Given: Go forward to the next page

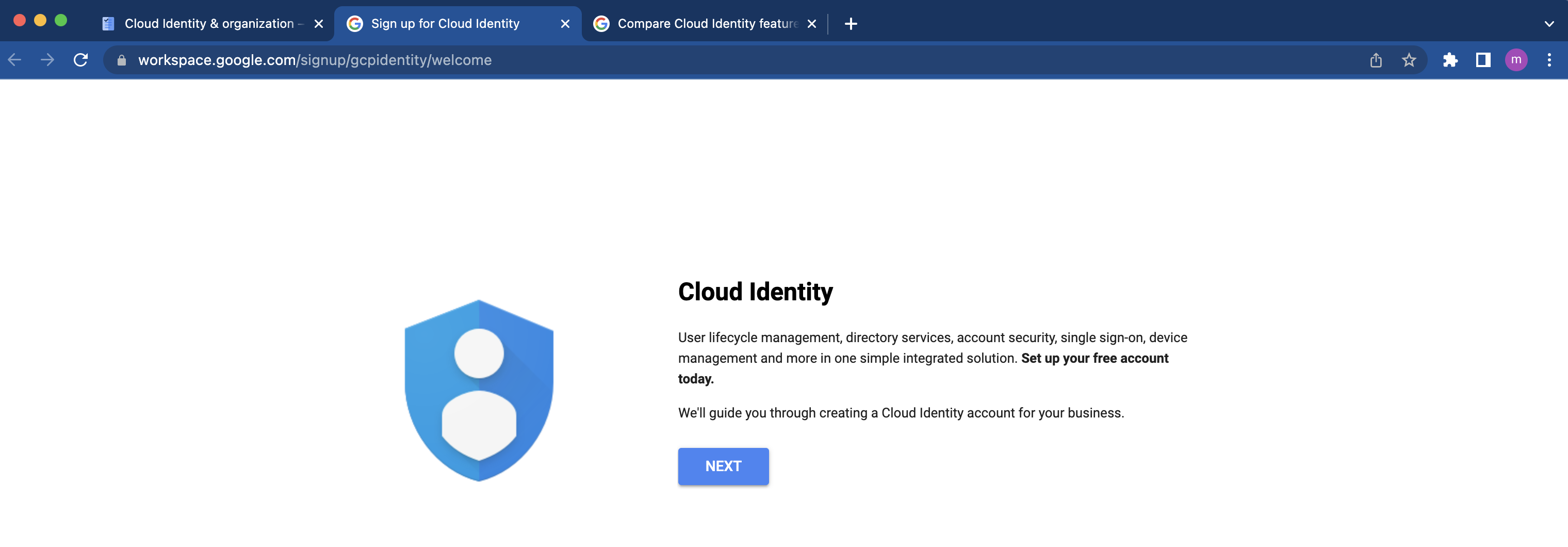Looking at the screenshot, I should [x=47, y=60].
